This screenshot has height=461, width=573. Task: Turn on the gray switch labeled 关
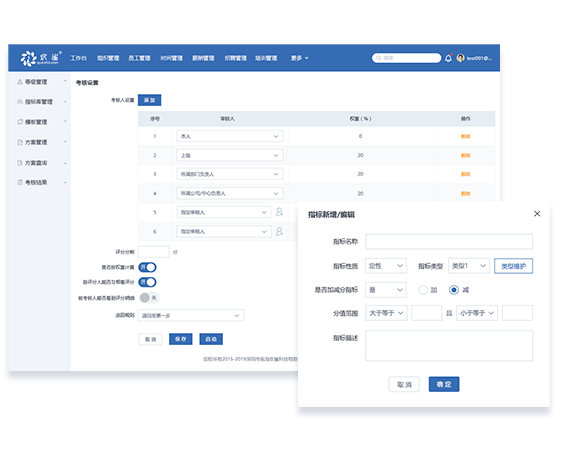(x=149, y=298)
